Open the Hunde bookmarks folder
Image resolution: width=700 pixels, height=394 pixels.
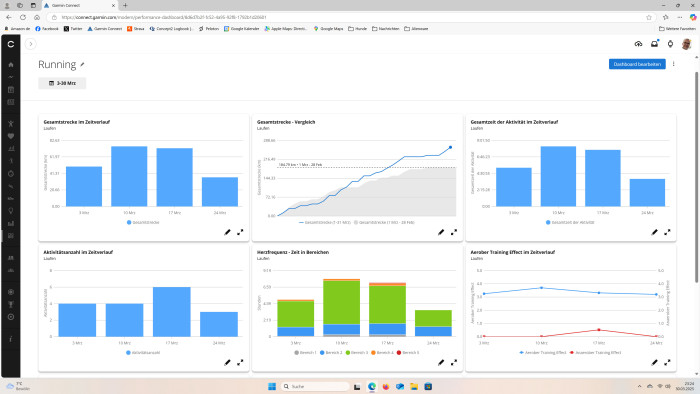(358, 29)
